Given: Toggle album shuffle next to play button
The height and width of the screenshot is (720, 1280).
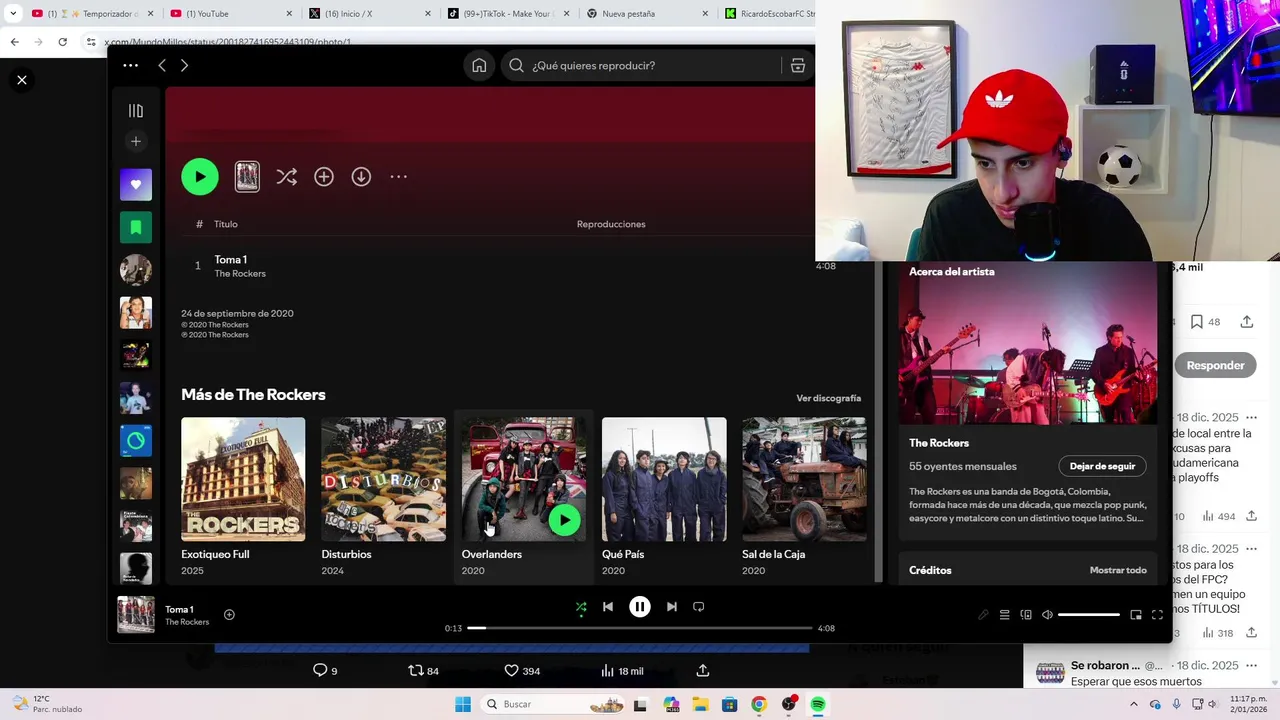Looking at the screenshot, I should [x=287, y=177].
